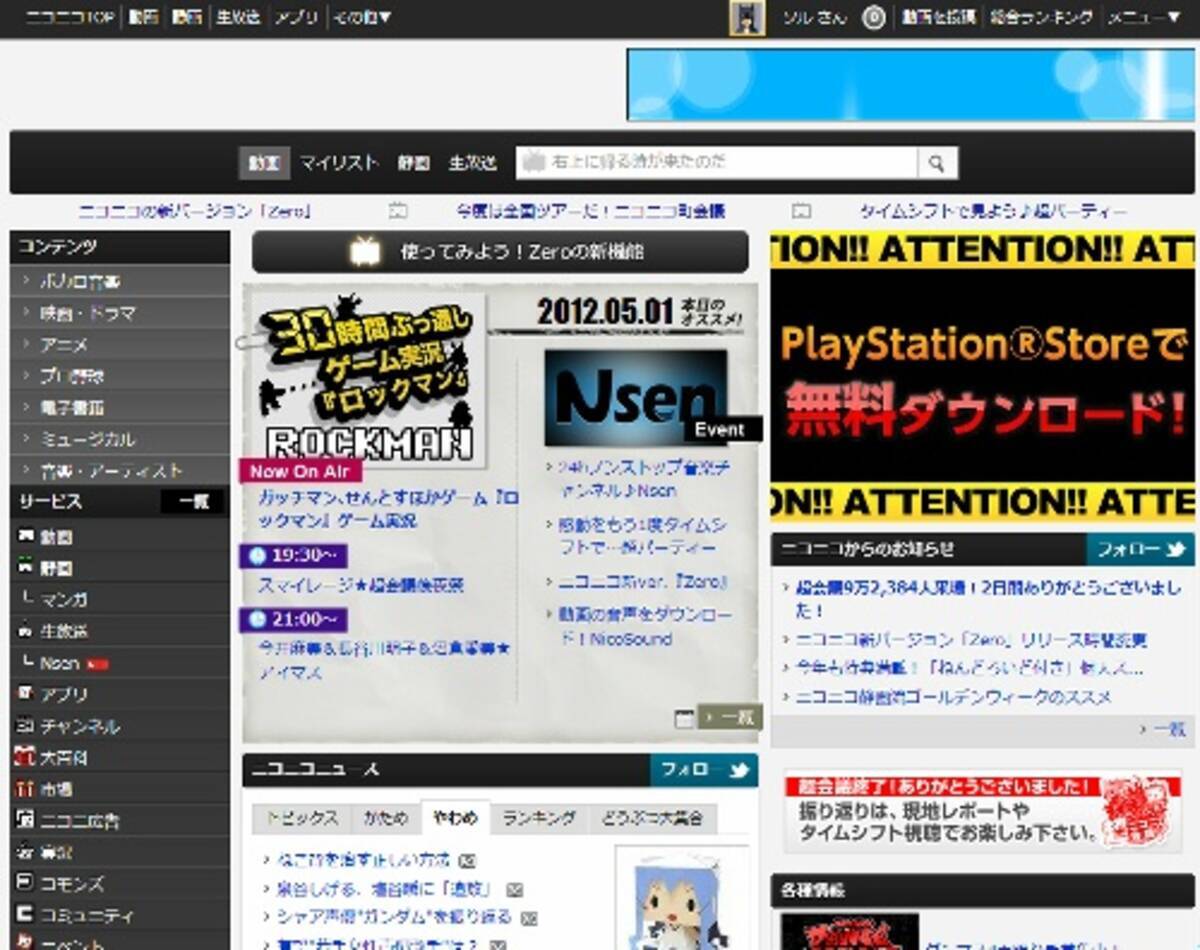This screenshot has width=1200, height=950.
Task: Click the calendar icon beside 一覧 button
Action: (x=684, y=718)
